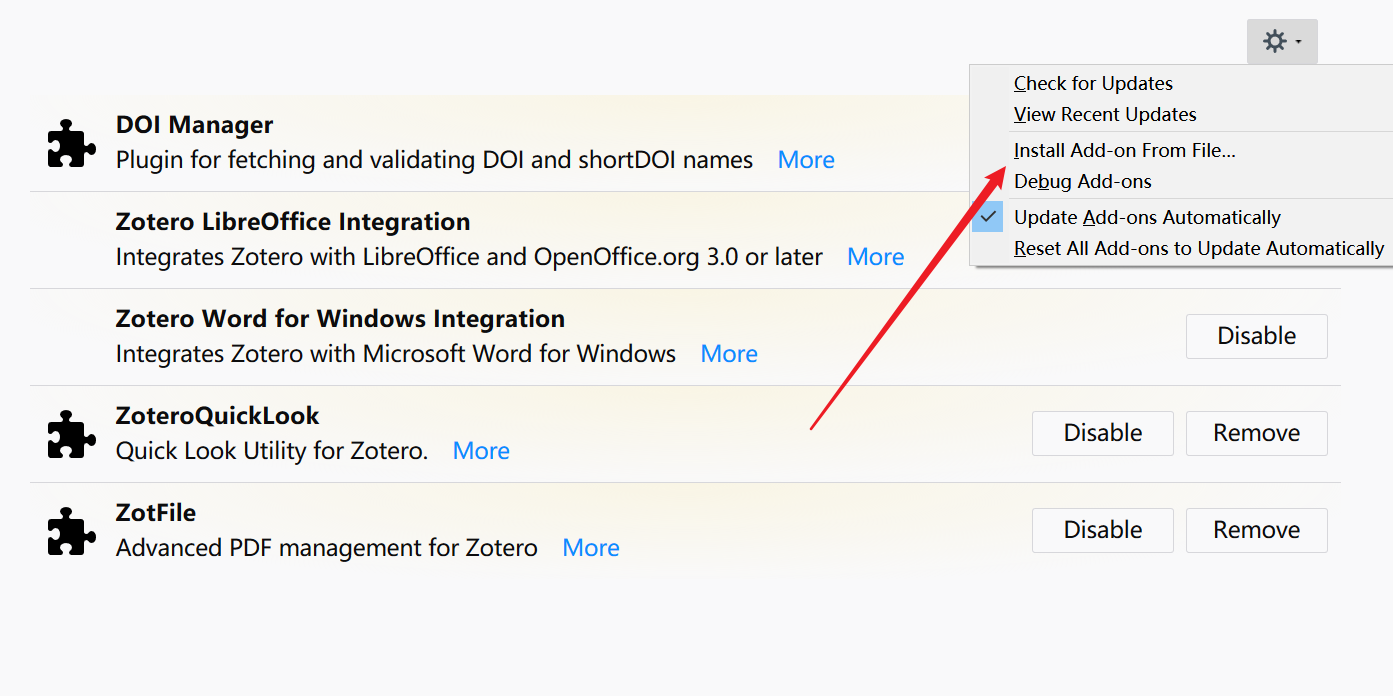The height and width of the screenshot is (696, 1393).
Task: Expand More details for ZotFile
Action: (x=591, y=548)
